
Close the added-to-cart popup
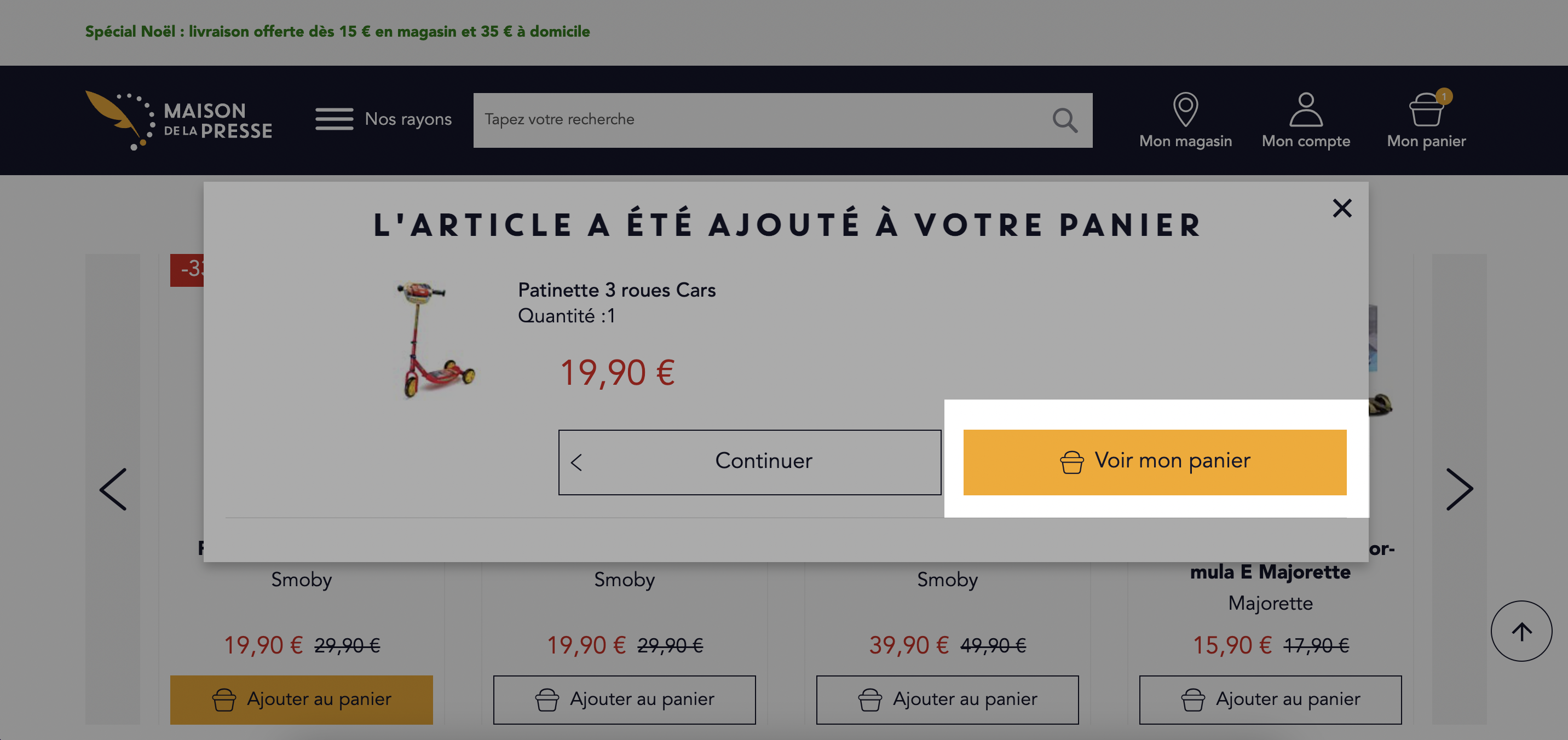(x=1341, y=208)
